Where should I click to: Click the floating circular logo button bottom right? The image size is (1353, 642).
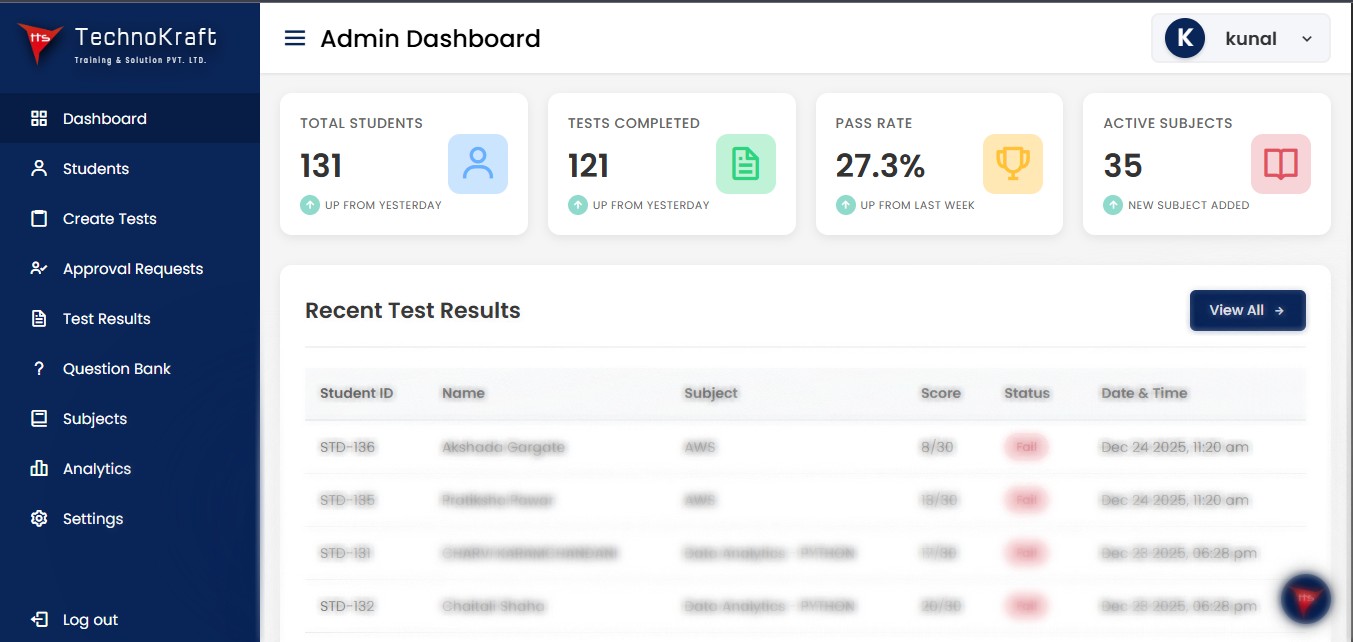point(1303,599)
